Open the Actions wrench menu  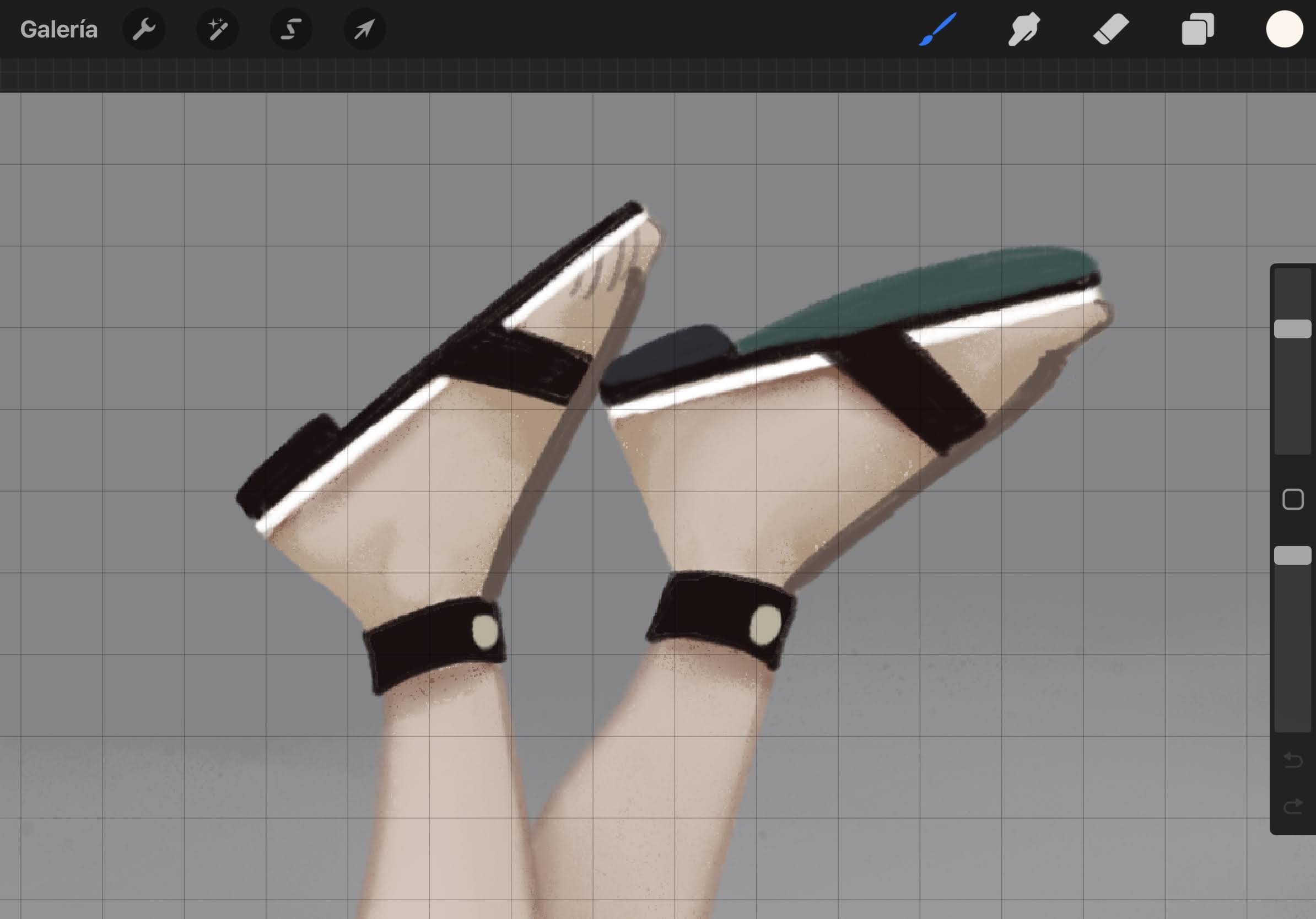tap(144, 29)
